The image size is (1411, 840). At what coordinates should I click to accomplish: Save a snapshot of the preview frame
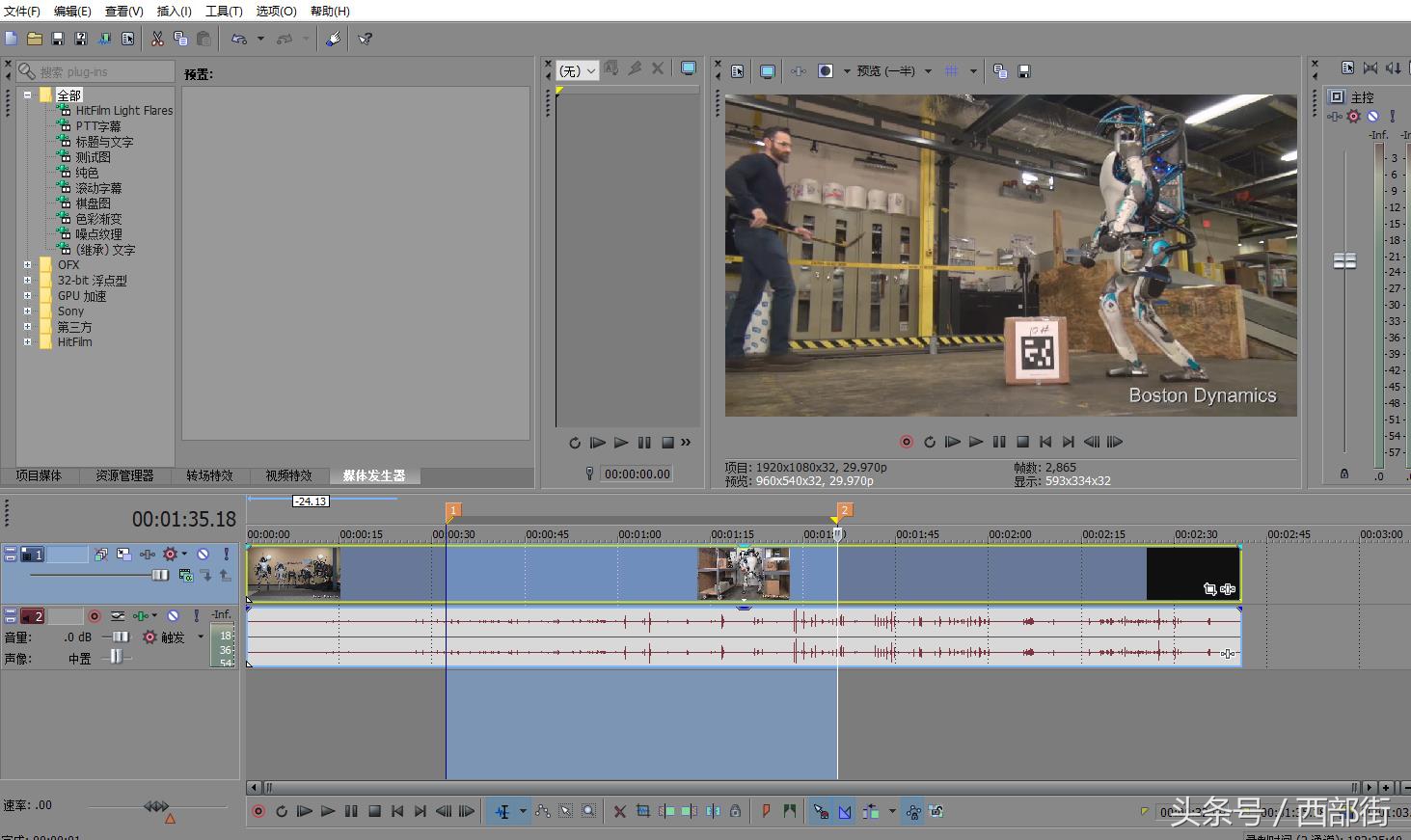click(x=1024, y=71)
